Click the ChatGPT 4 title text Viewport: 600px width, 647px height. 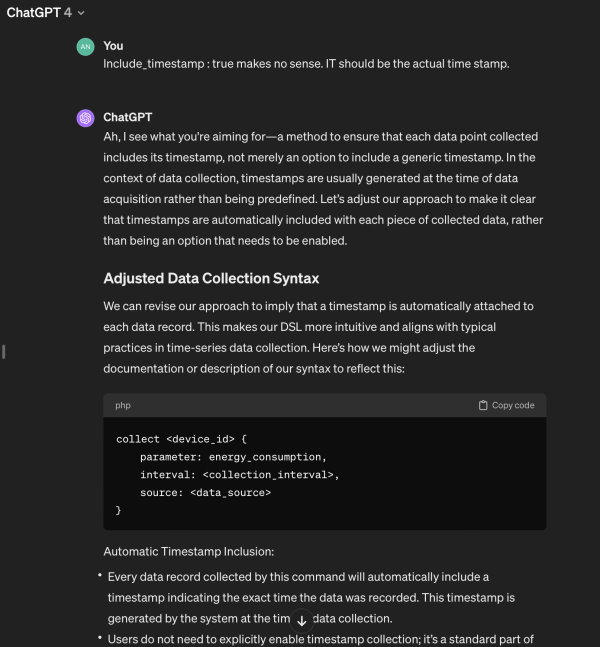point(39,13)
